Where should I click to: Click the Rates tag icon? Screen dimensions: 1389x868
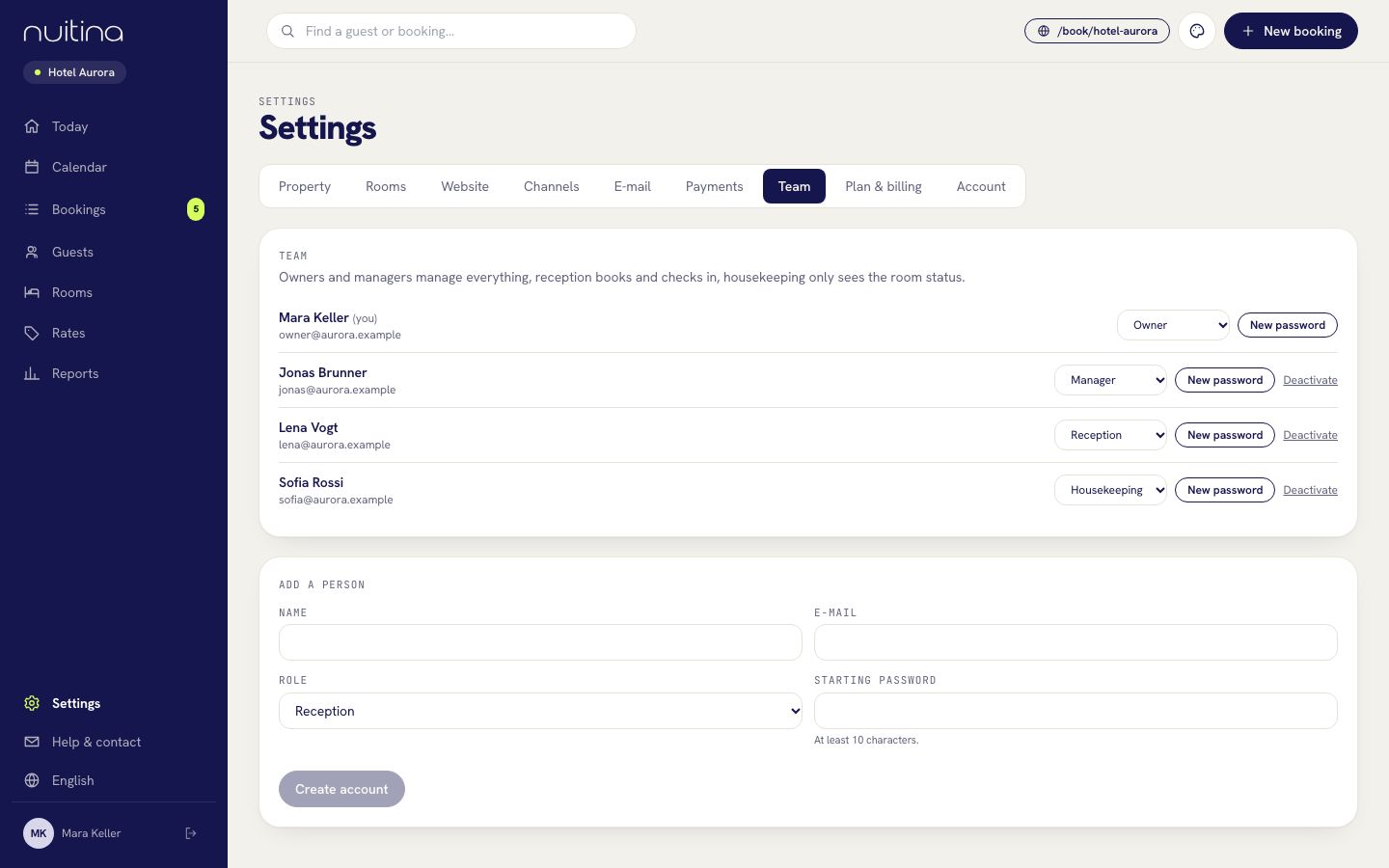pos(32,333)
